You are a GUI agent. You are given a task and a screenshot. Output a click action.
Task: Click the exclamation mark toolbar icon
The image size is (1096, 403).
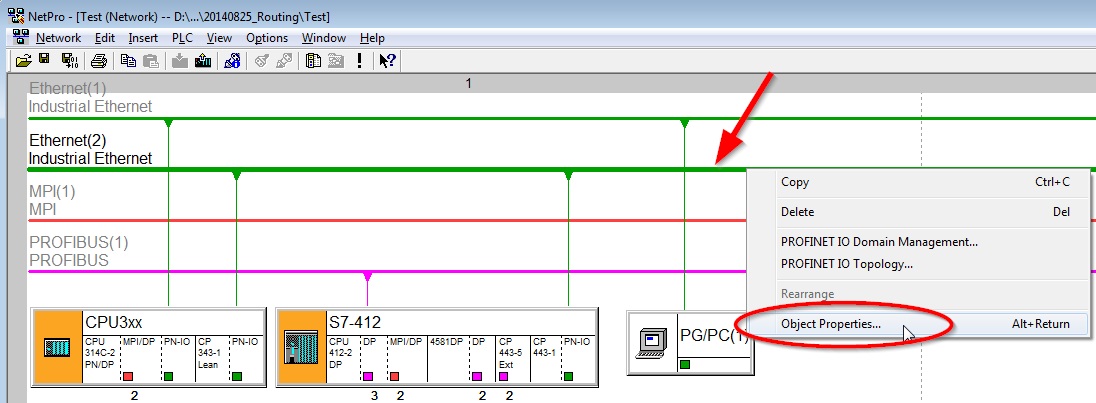[x=359, y=61]
